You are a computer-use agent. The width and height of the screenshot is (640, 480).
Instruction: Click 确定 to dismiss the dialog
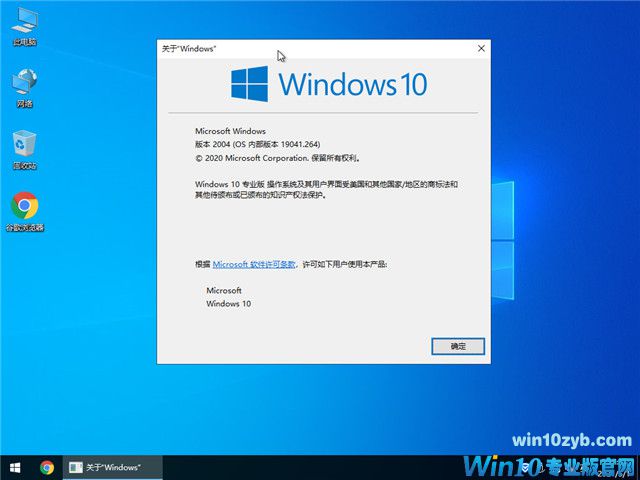pyautogui.click(x=458, y=346)
